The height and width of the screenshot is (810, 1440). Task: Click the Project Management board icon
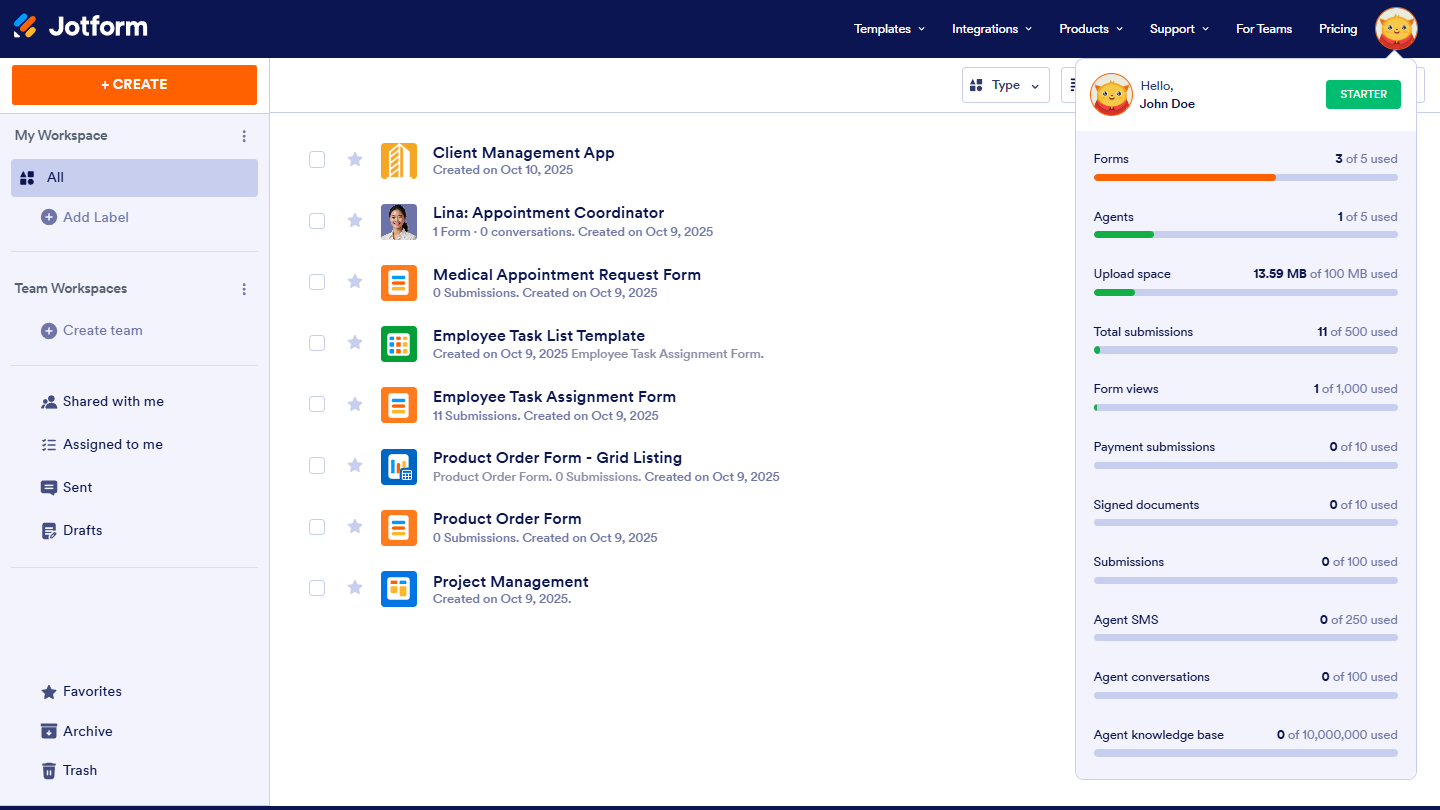point(399,589)
